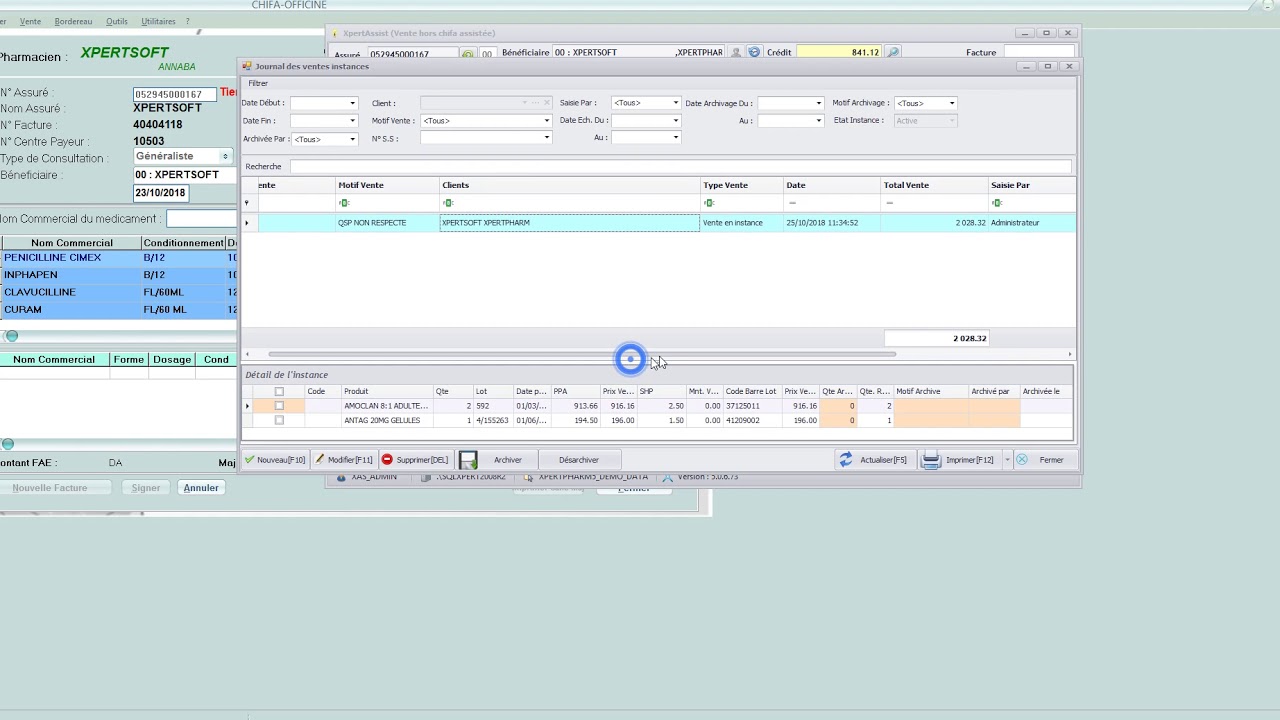Click the horizontal scrollbar of the sales grid
Viewport: 1280px width, 720px height.
point(582,354)
